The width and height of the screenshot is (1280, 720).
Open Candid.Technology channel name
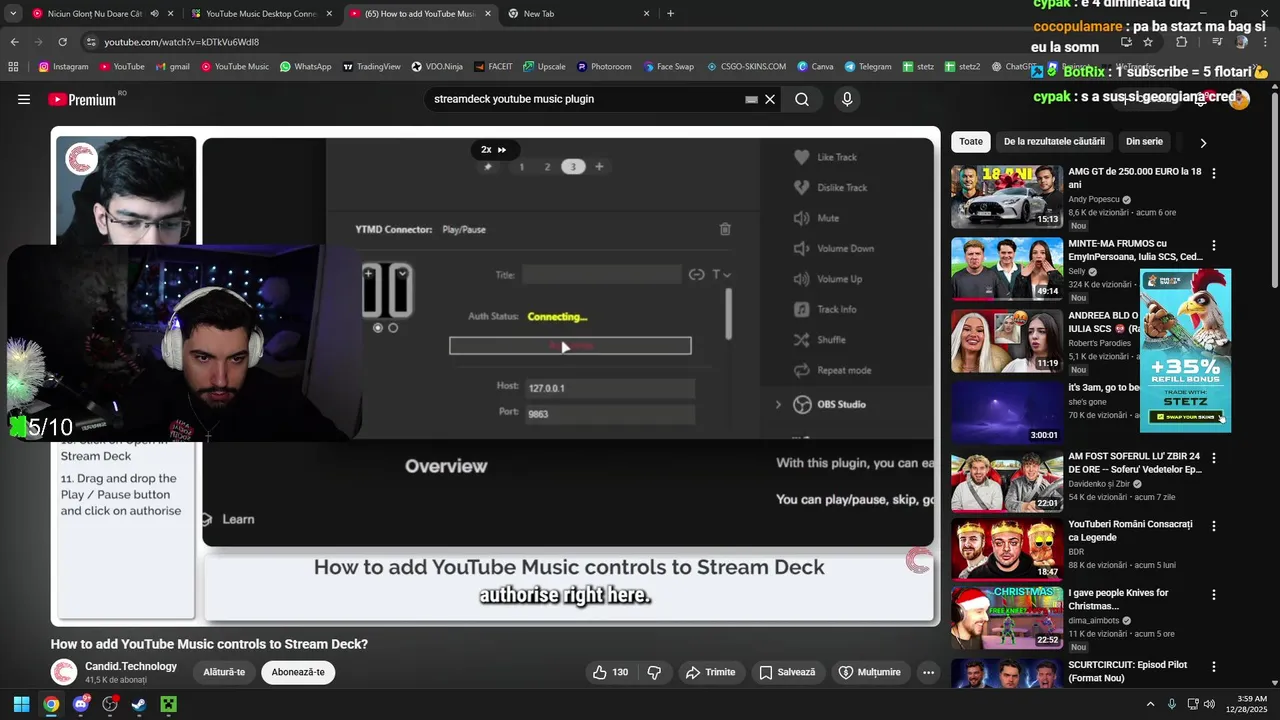pyautogui.click(x=131, y=666)
